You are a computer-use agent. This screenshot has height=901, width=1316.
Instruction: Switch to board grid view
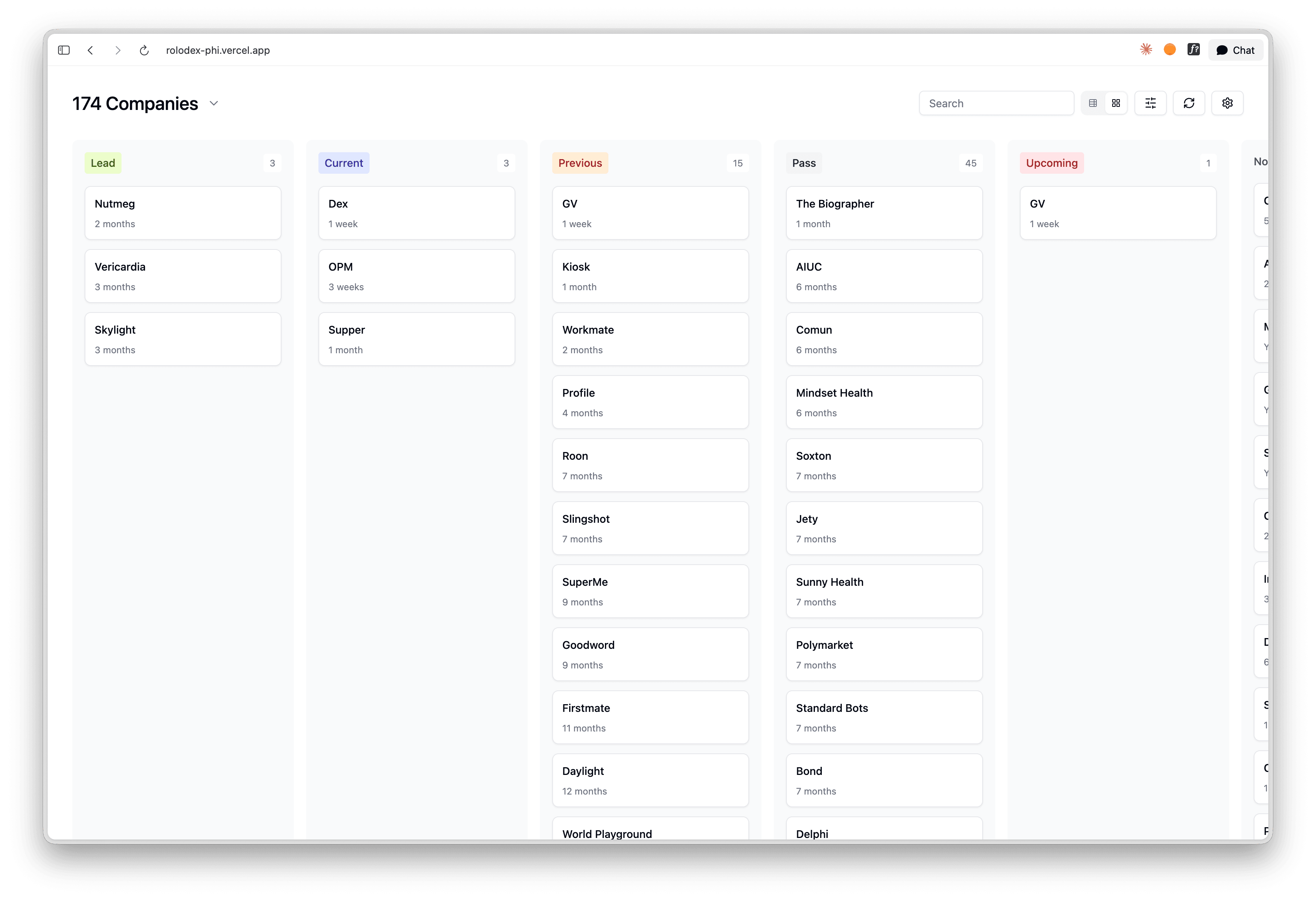(1116, 103)
